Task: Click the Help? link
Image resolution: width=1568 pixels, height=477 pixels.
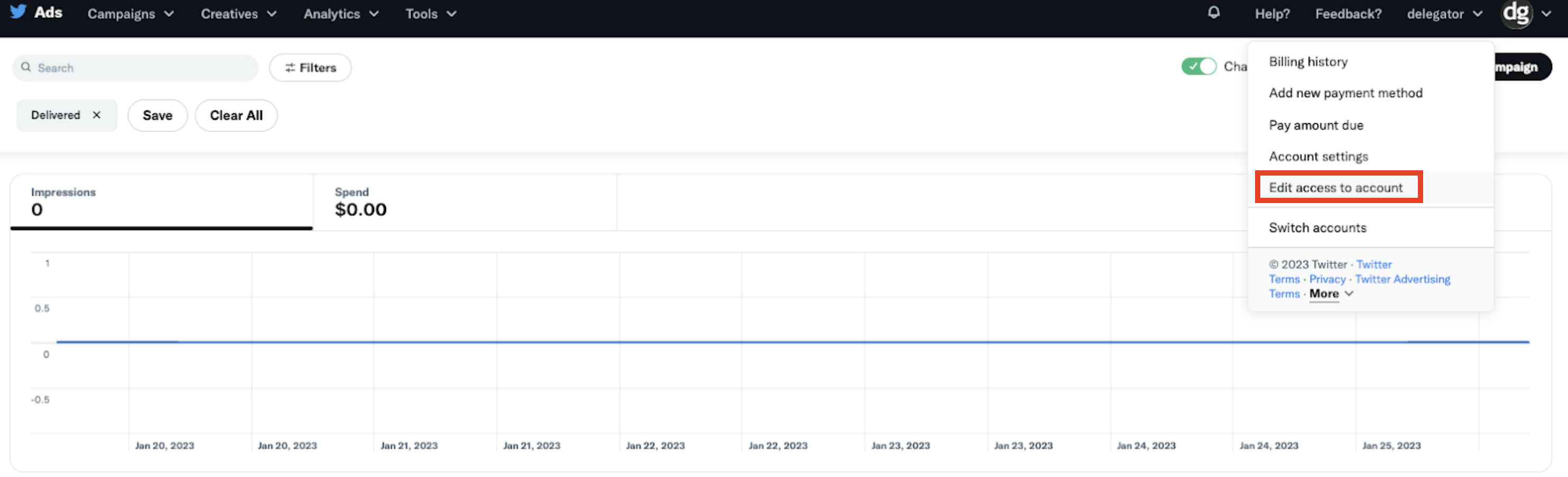Action: [1272, 13]
